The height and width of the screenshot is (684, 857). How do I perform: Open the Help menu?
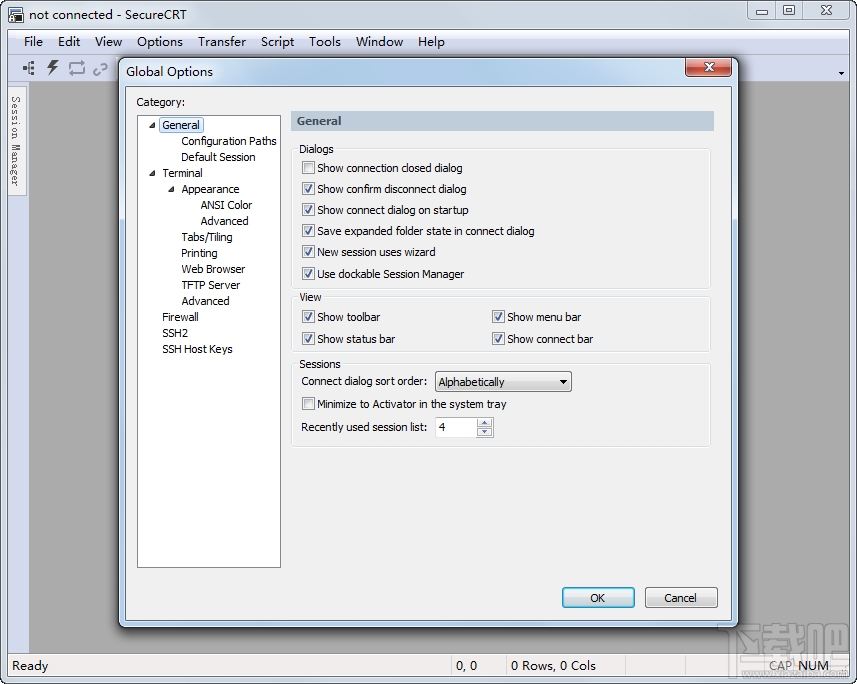[x=431, y=42]
